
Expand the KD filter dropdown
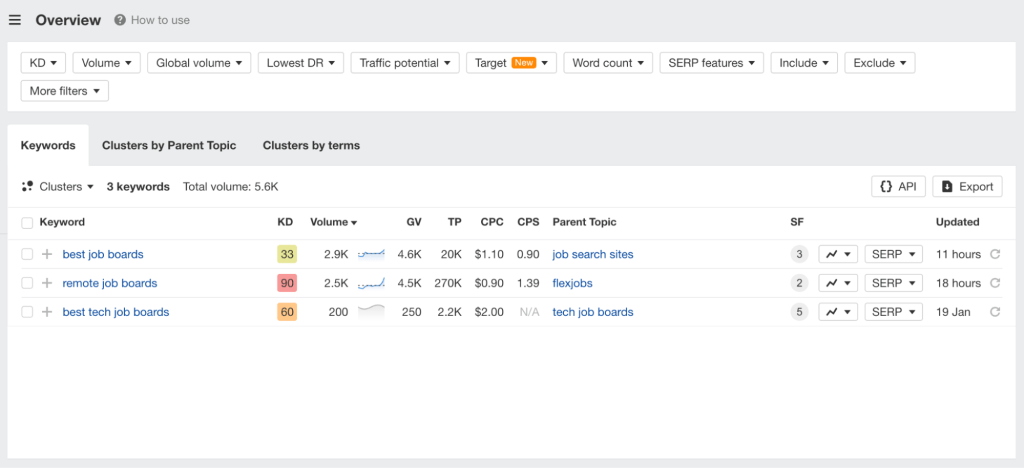coord(43,63)
